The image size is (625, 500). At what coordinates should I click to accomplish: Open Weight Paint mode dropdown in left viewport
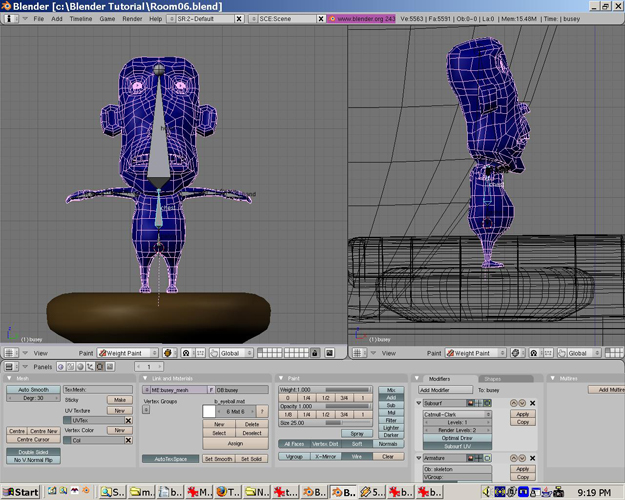coord(127,353)
